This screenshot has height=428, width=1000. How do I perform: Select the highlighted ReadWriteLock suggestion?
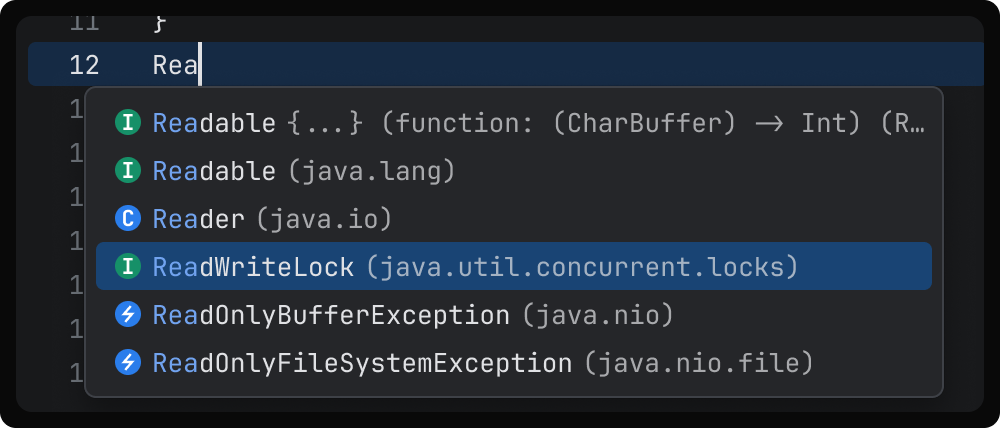(x=253, y=267)
